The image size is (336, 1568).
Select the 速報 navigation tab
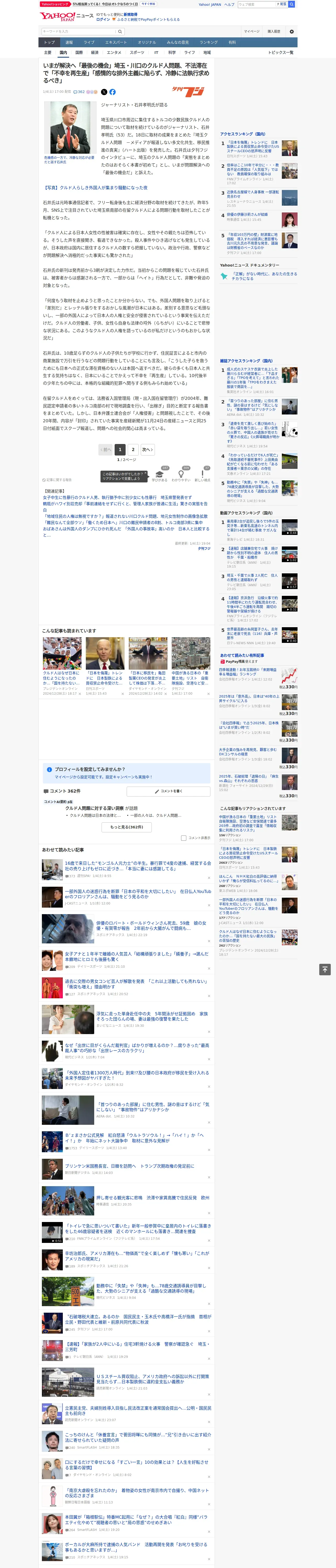point(69,43)
